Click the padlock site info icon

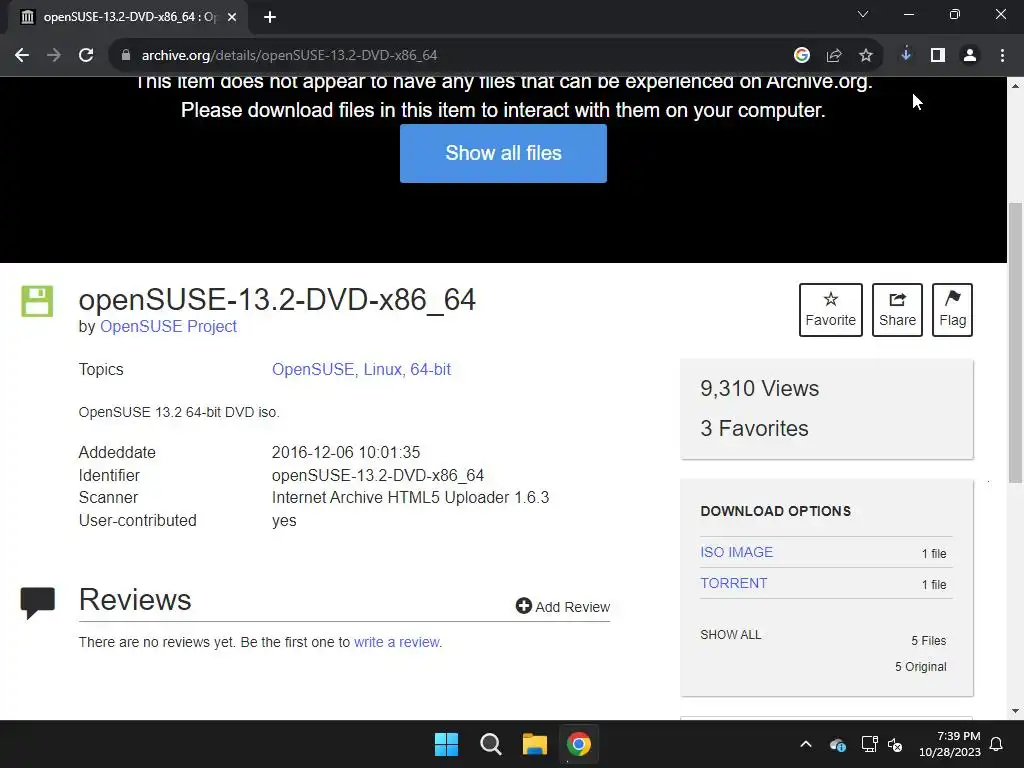pos(126,56)
